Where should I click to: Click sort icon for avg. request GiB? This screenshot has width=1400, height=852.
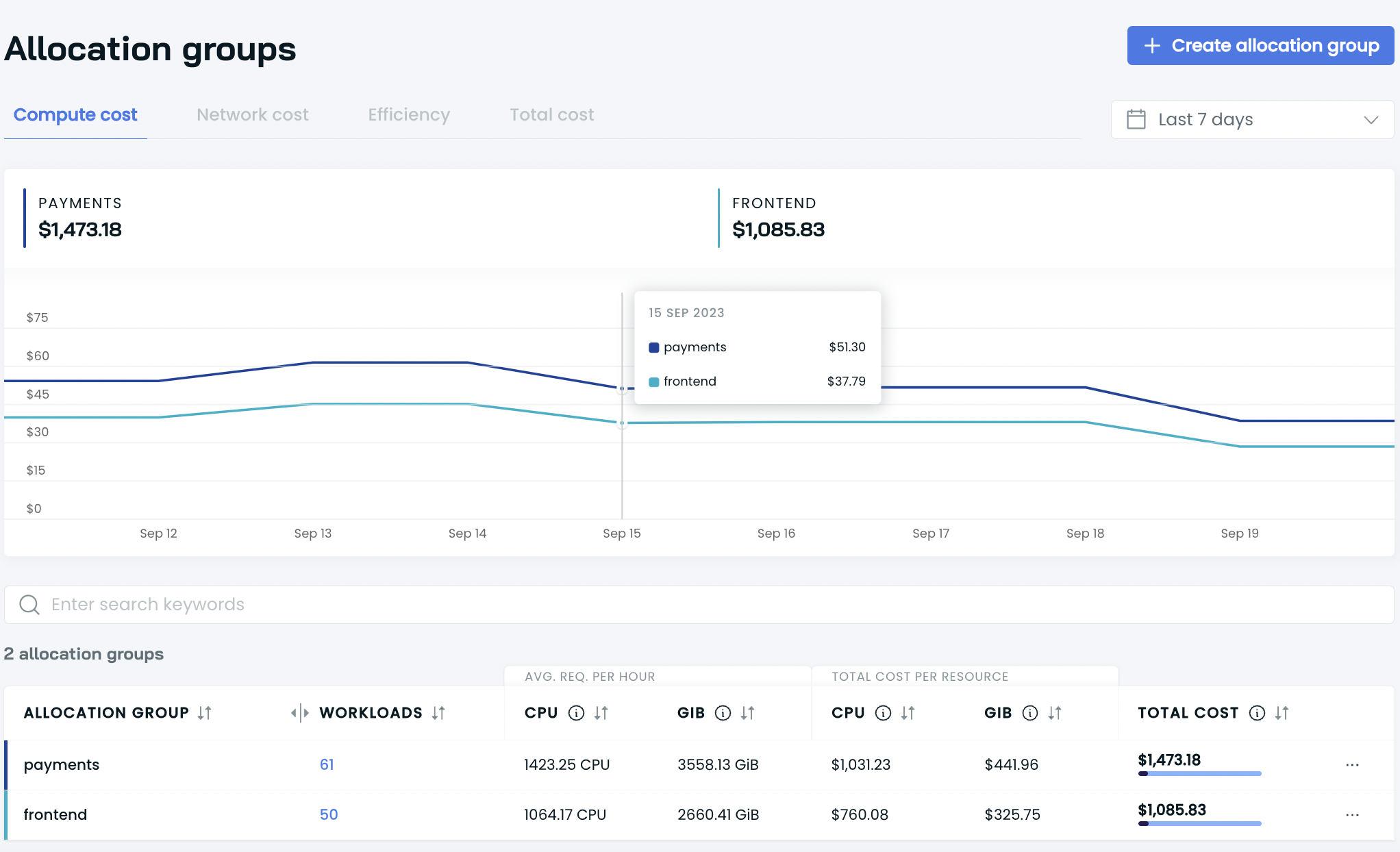pyautogui.click(x=747, y=713)
